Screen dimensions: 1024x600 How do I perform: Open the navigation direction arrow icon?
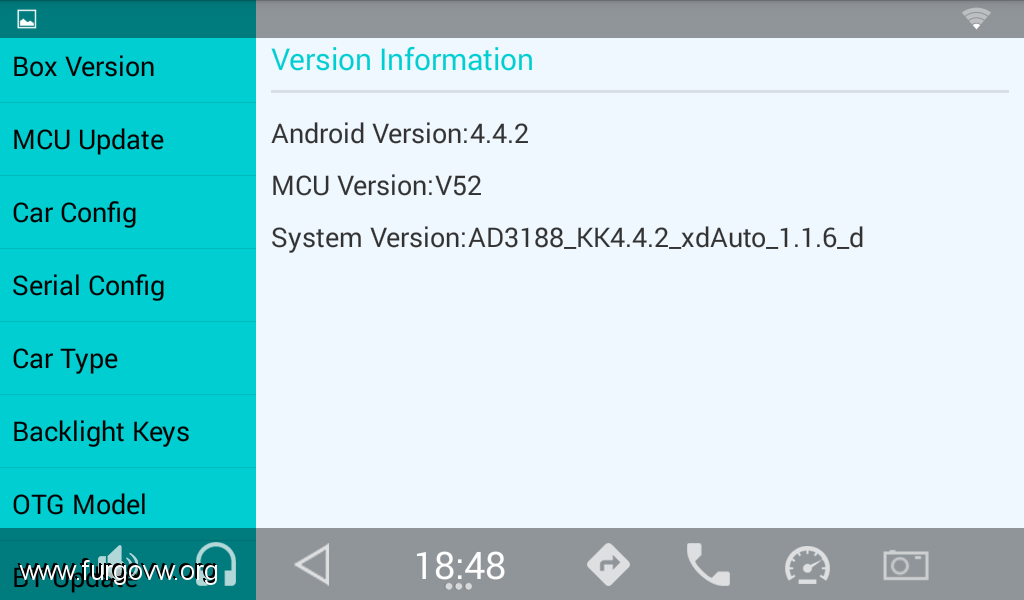(x=608, y=565)
